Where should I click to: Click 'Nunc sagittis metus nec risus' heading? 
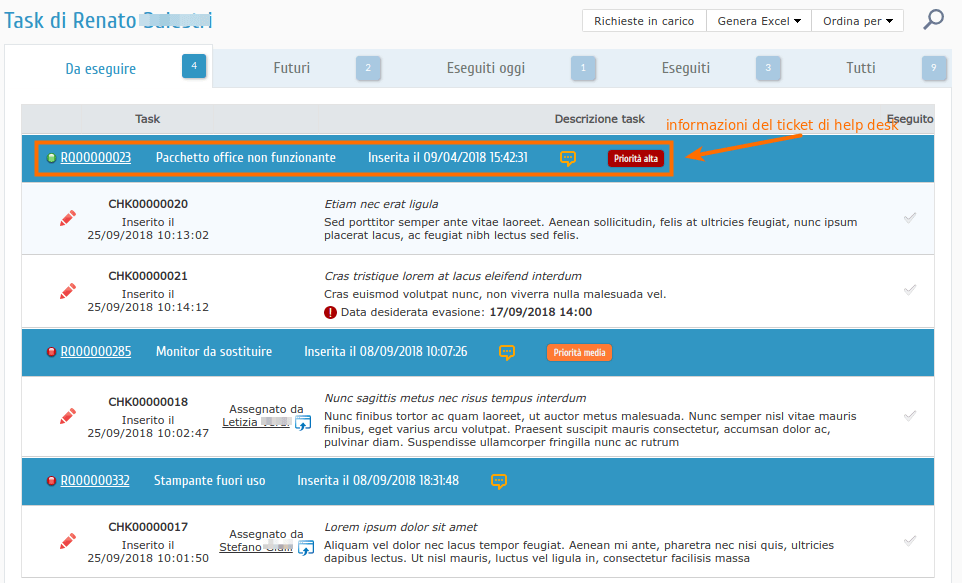[455, 398]
